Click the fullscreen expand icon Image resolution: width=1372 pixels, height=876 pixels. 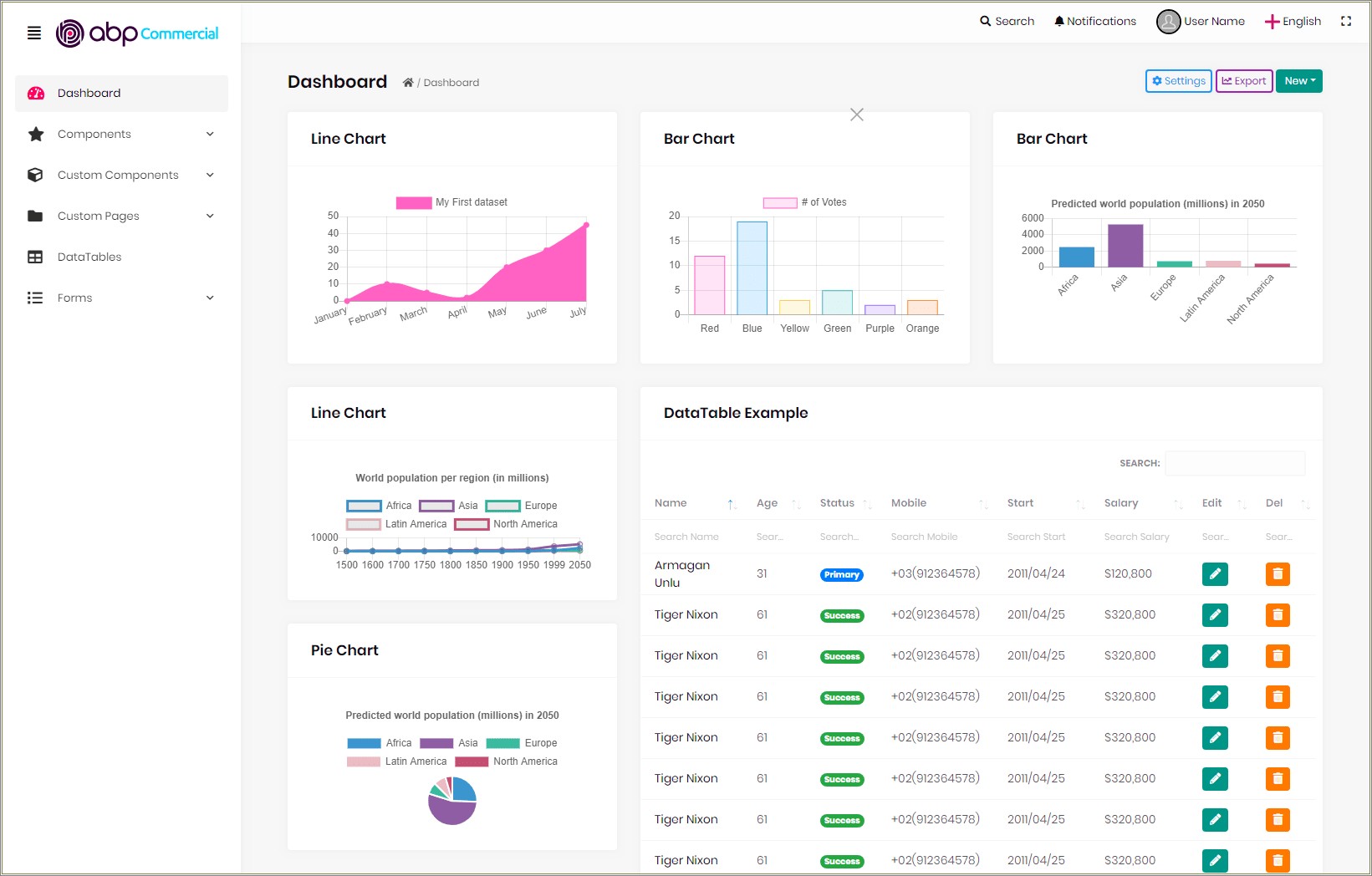pos(1346,22)
